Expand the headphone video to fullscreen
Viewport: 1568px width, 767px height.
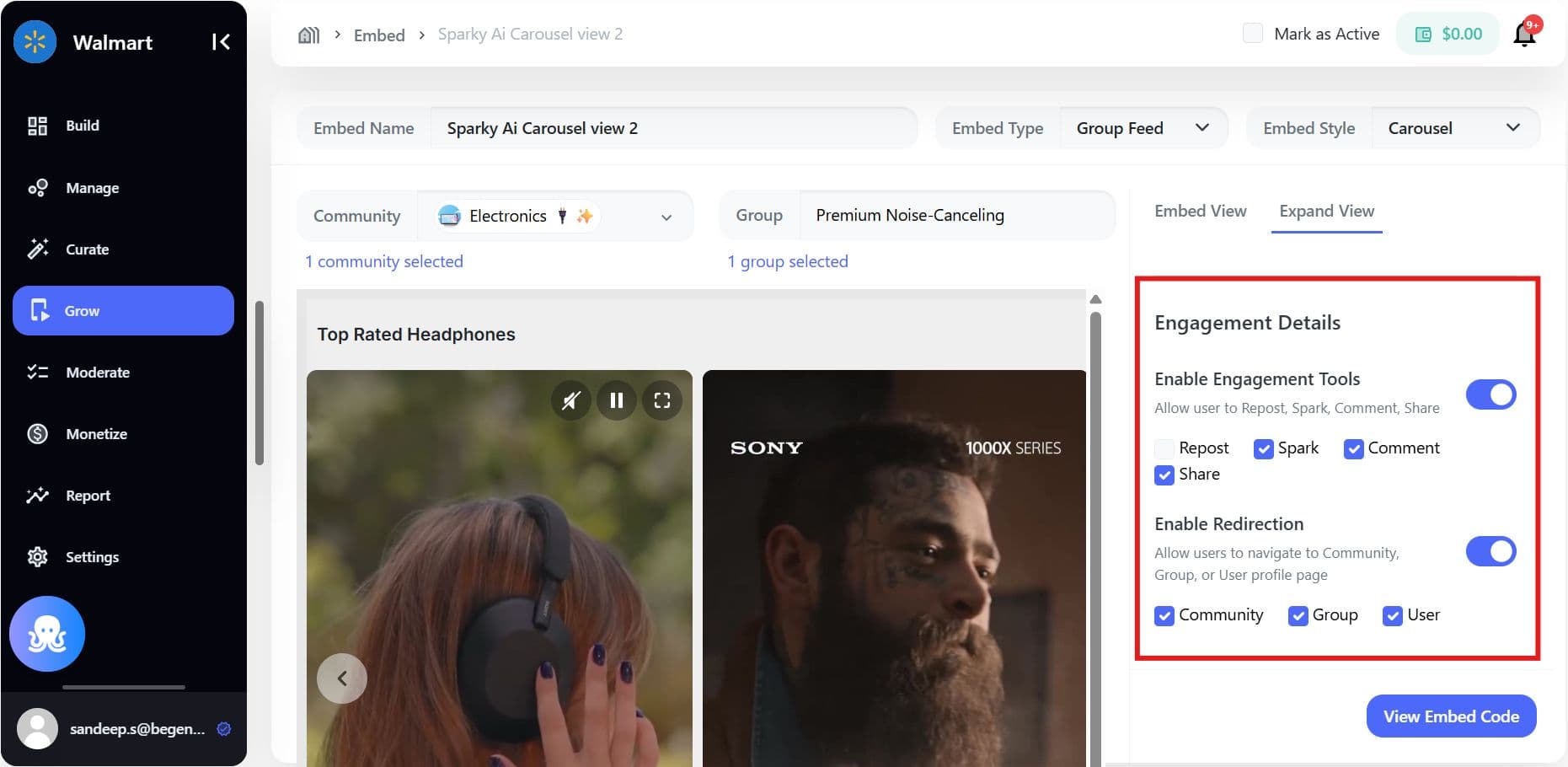pyautogui.click(x=662, y=400)
